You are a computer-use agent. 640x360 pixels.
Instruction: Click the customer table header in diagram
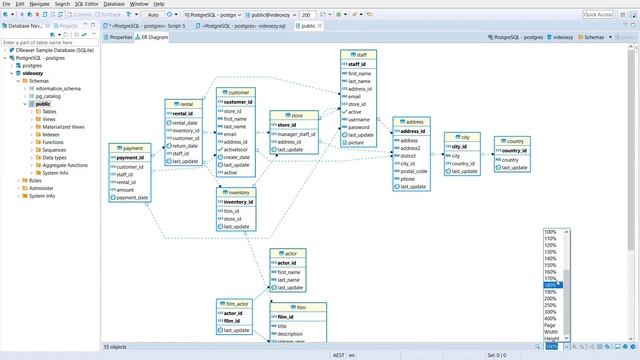tap(236, 92)
